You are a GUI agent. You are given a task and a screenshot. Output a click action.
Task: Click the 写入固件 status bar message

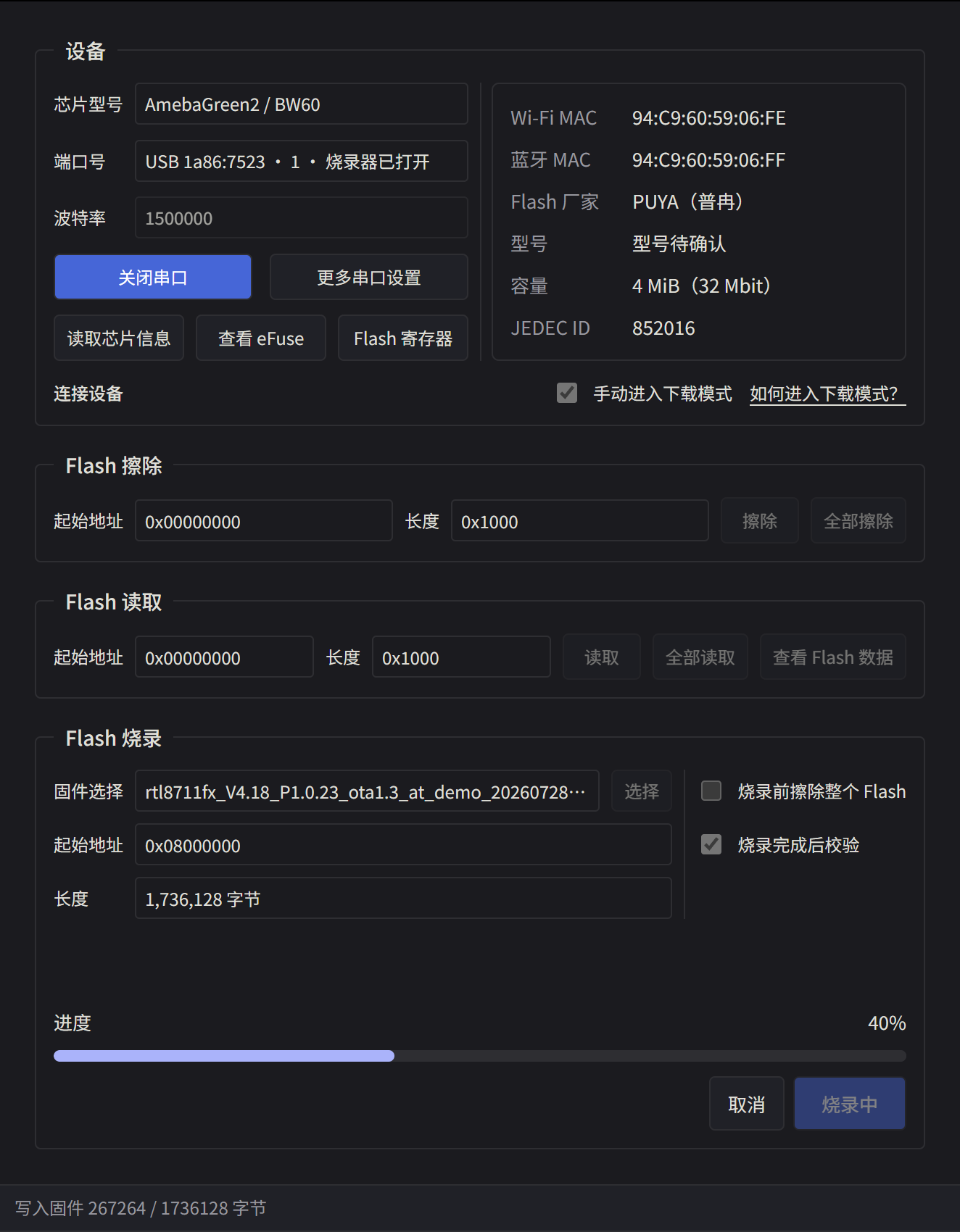point(141,1208)
